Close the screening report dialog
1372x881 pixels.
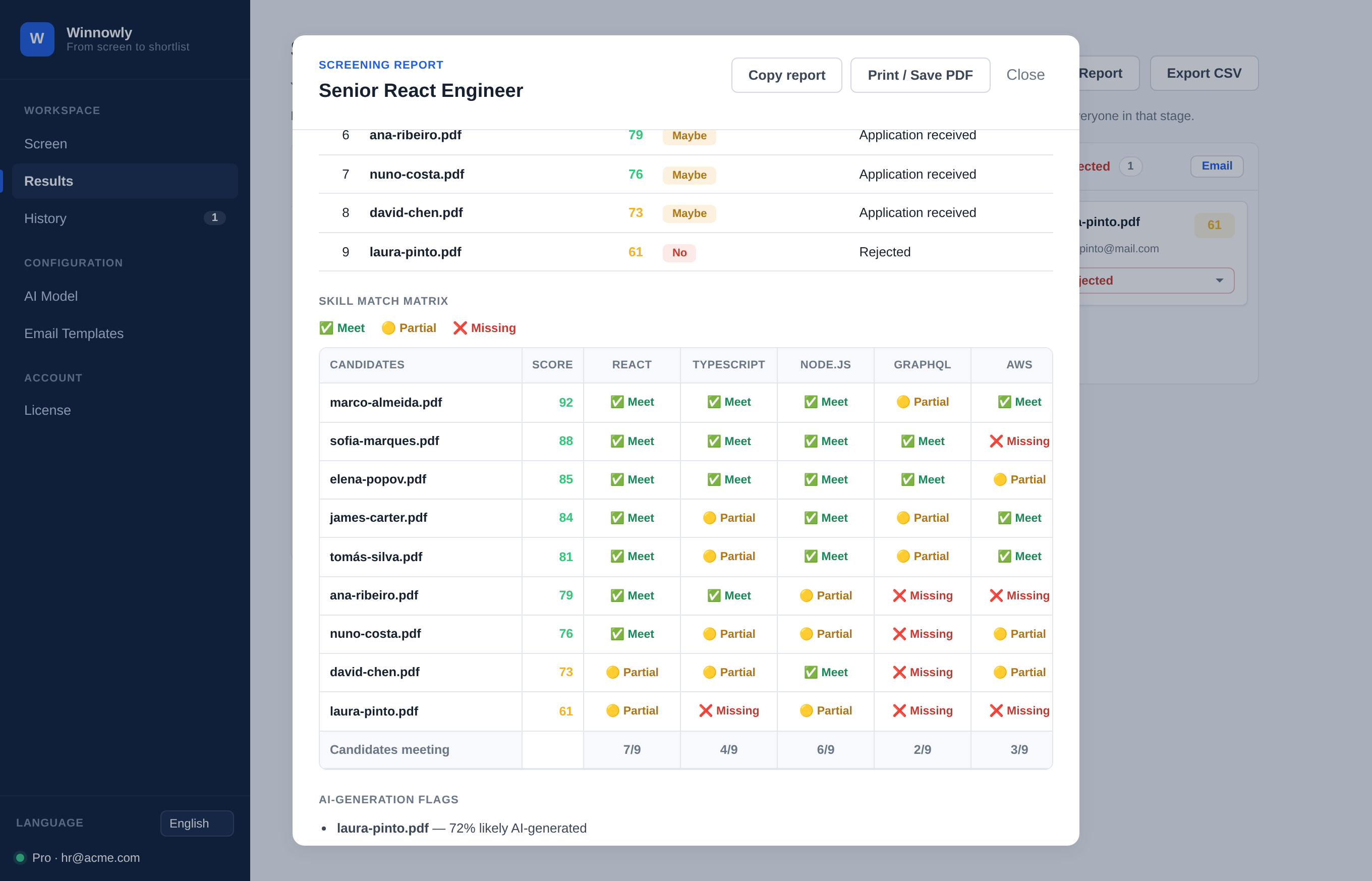[1025, 75]
